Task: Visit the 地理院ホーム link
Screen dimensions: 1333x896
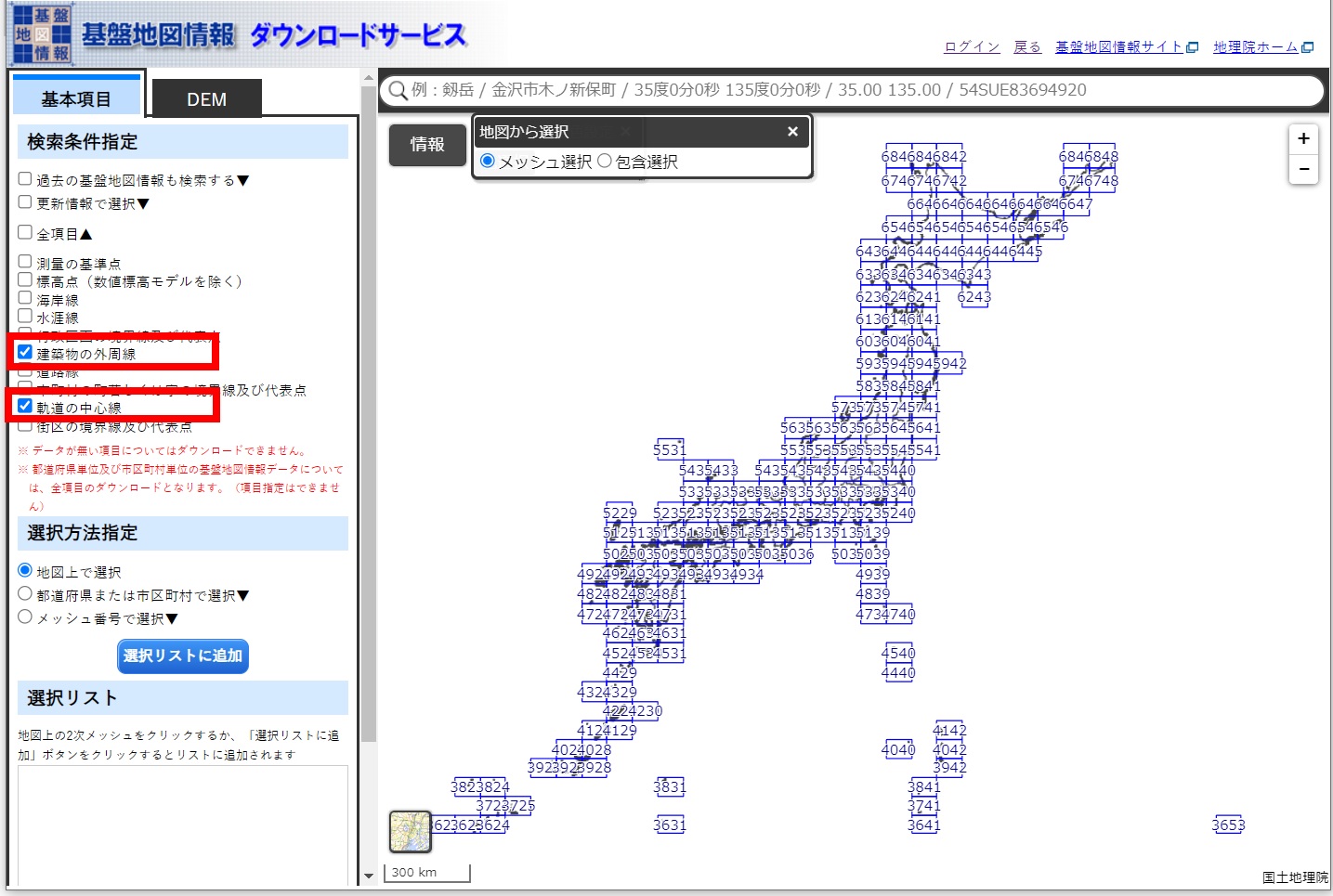Action: point(1263,46)
